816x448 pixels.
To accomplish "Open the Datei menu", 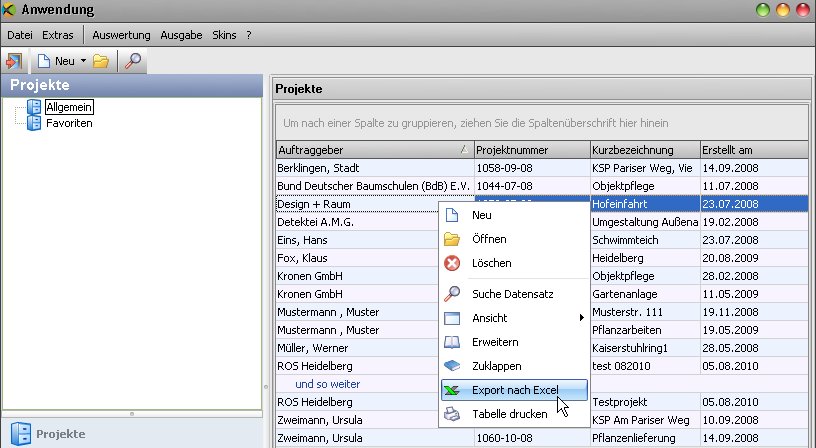I will tap(20, 35).
